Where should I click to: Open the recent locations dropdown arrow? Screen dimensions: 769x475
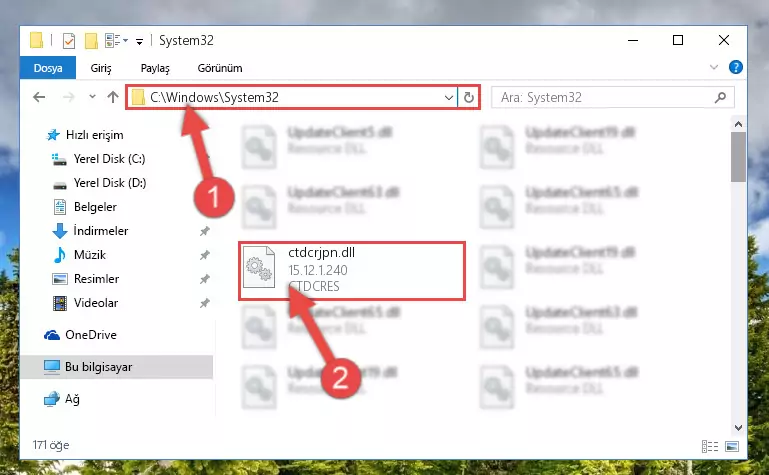[x=92, y=97]
